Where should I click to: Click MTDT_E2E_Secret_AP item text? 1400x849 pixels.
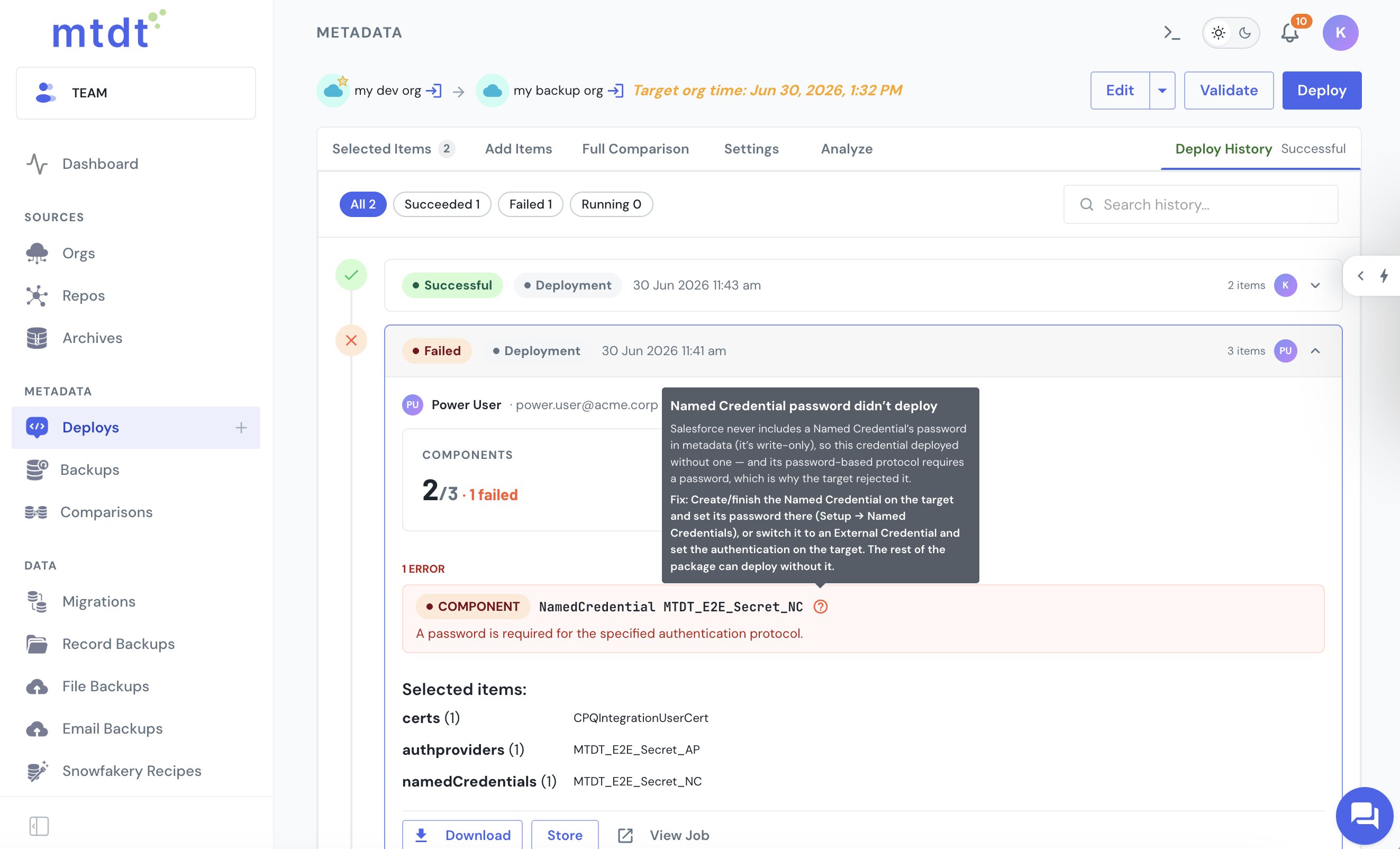click(637, 749)
